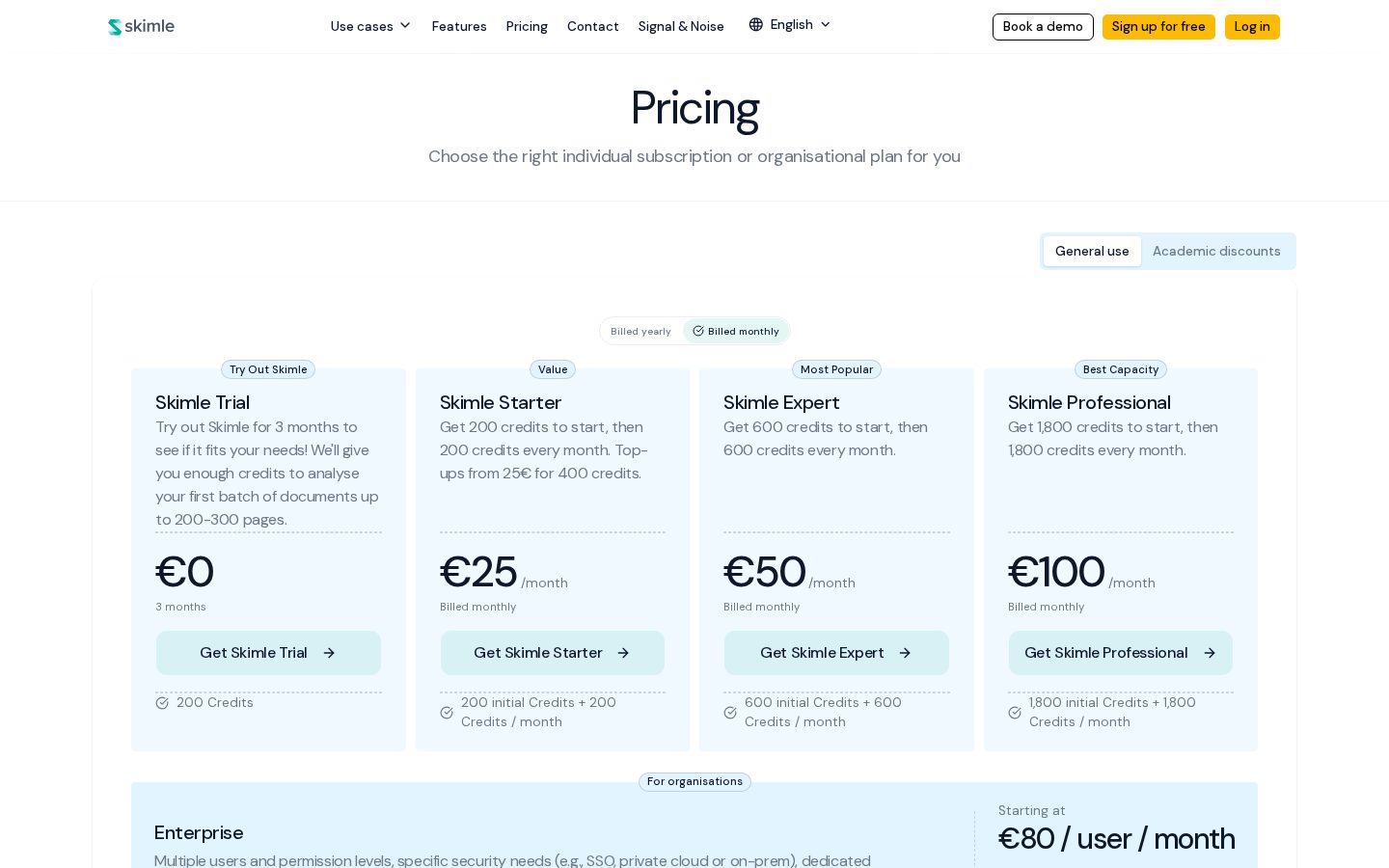Click the €0 price
The height and width of the screenshot is (868, 1389).
tap(184, 572)
